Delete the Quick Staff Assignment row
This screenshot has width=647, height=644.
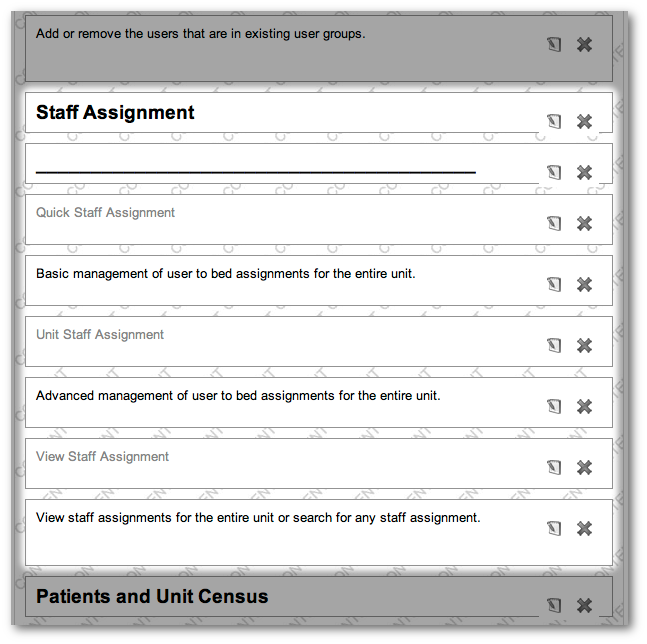[x=585, y=223]
